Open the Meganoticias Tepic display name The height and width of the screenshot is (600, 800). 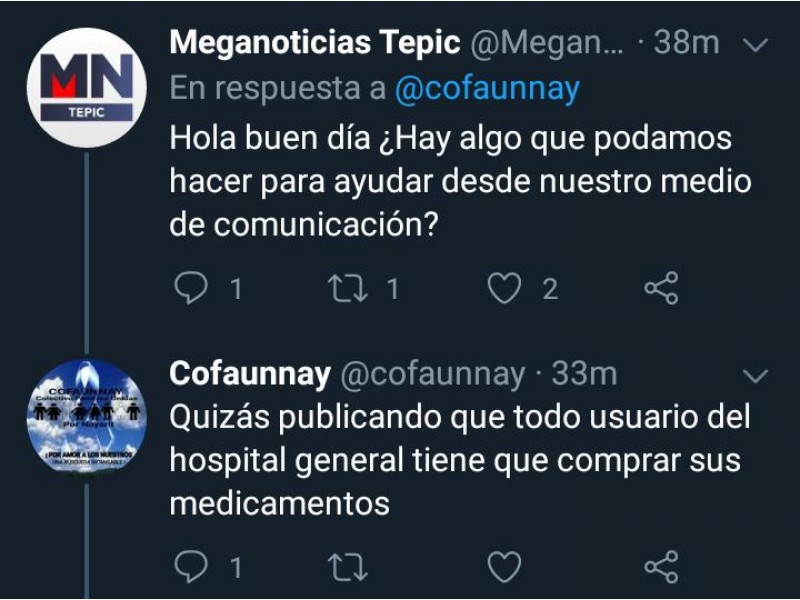[x=315, y=42]
